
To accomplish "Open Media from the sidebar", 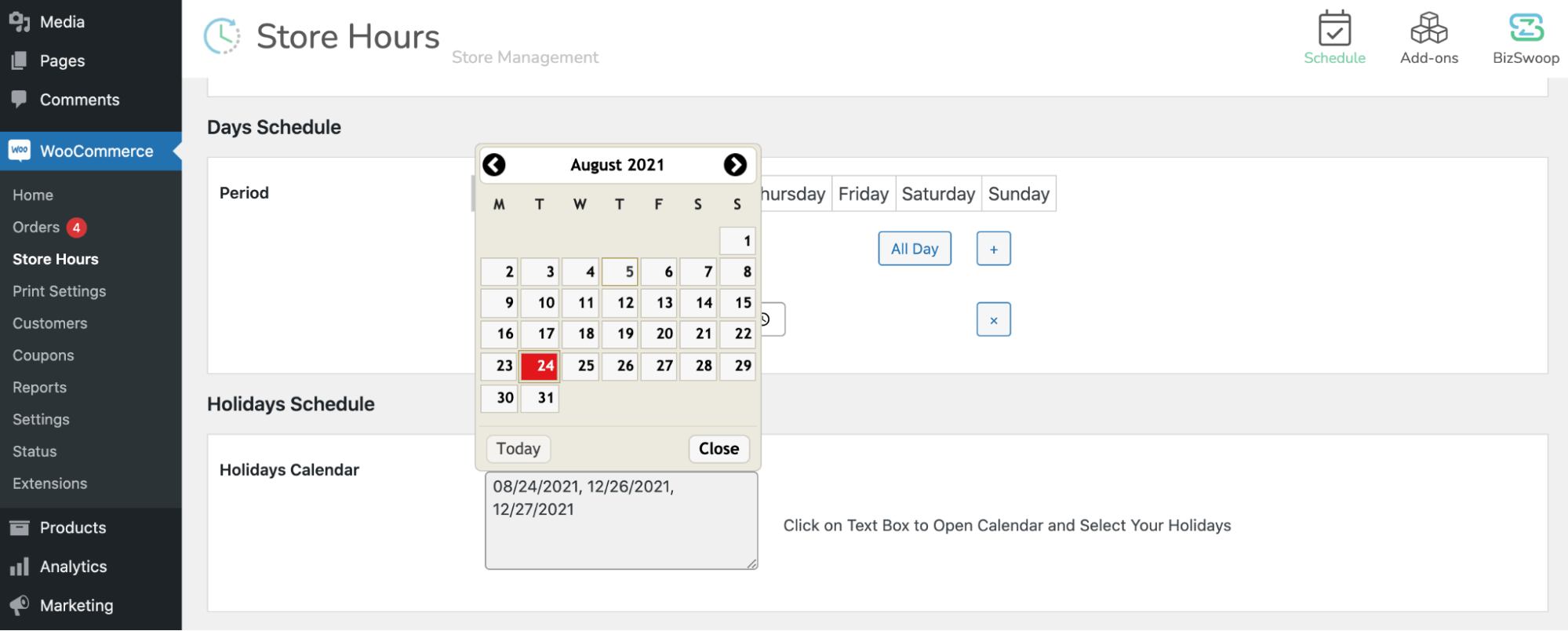I will pos(62,22).
